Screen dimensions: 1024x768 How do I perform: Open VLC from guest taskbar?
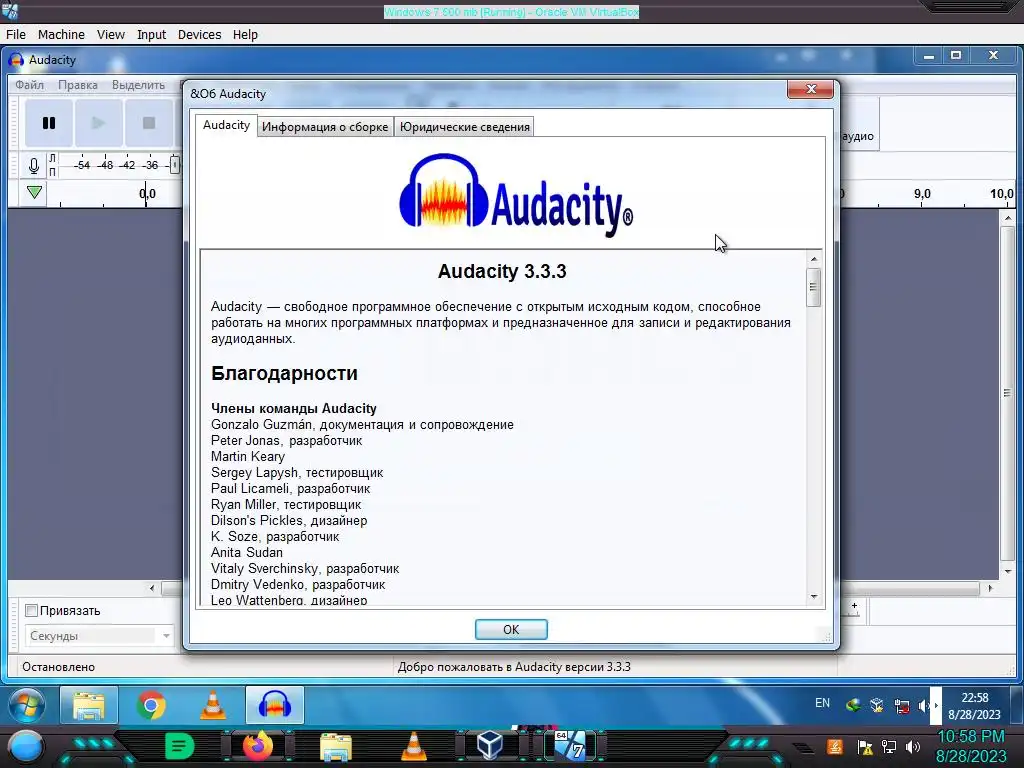pos(212,705)
